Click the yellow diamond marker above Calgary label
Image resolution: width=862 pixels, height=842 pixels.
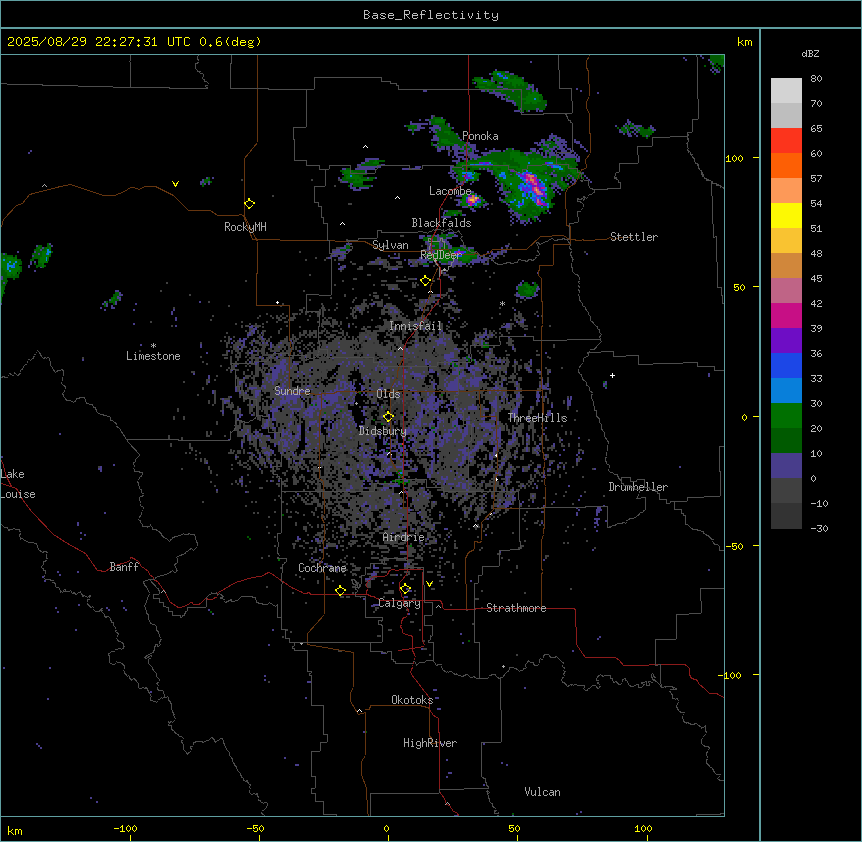pyautogui.click(x=405, y=589)
